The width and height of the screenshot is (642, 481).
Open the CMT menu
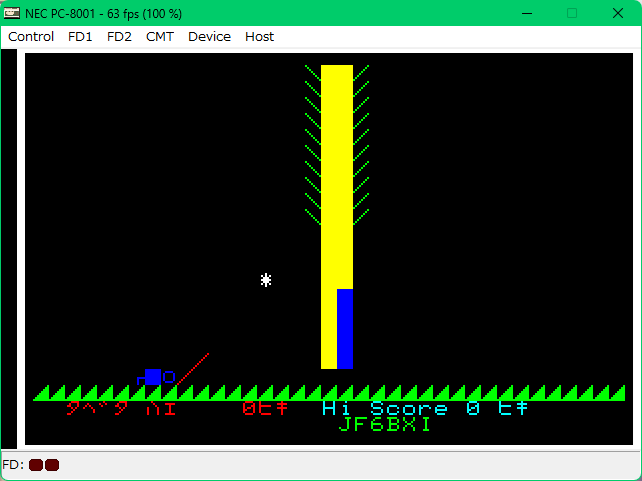[x=160, y=37]
